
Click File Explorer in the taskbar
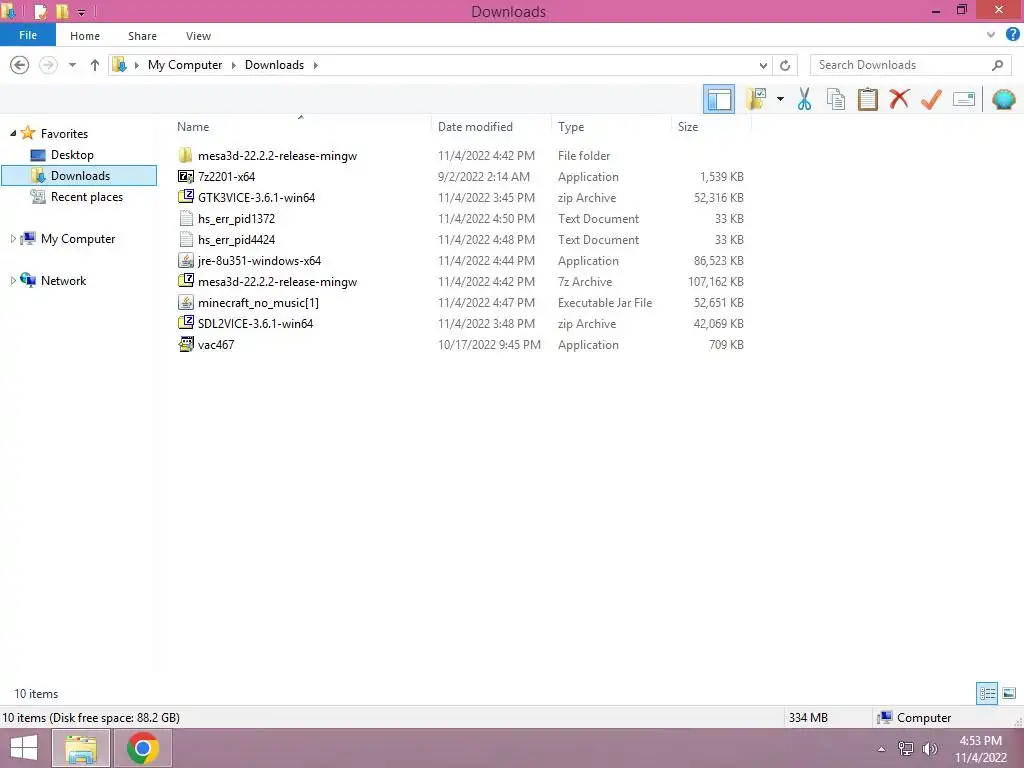(81, 748)
